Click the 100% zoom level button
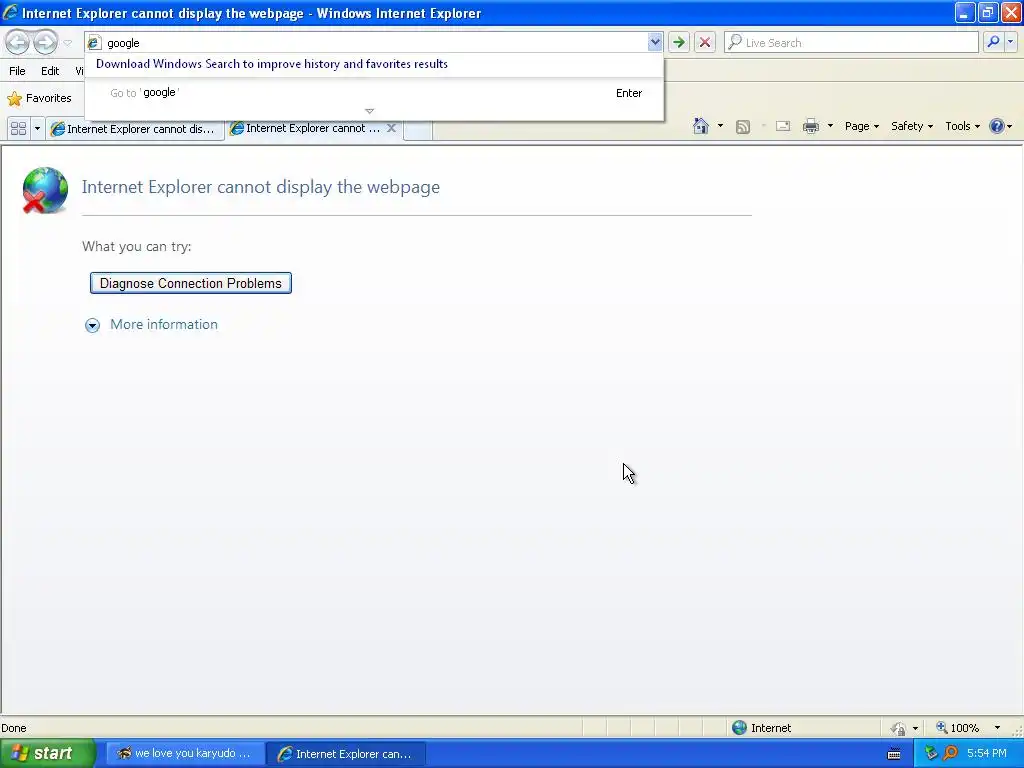 pyautogui.click(x=957, y=728)
